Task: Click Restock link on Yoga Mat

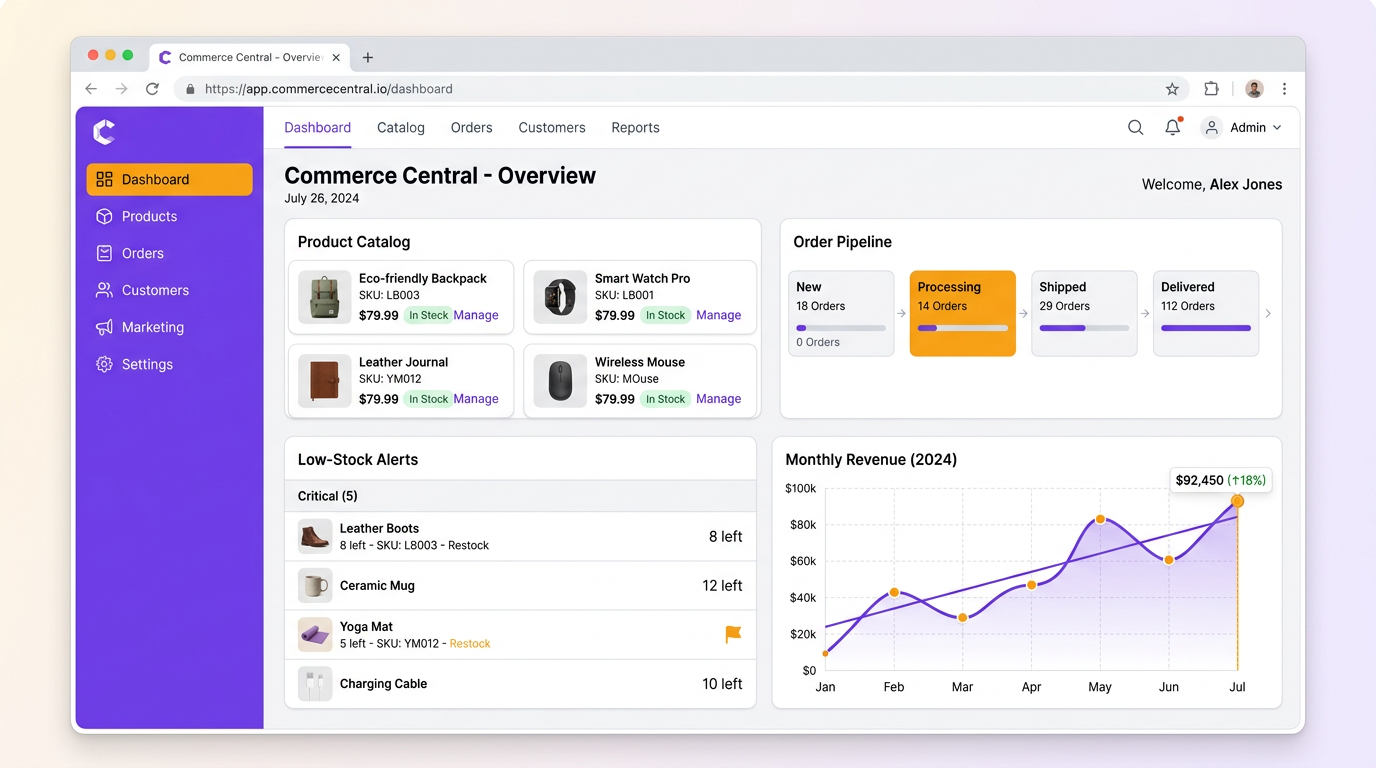Action: [470, 644]
